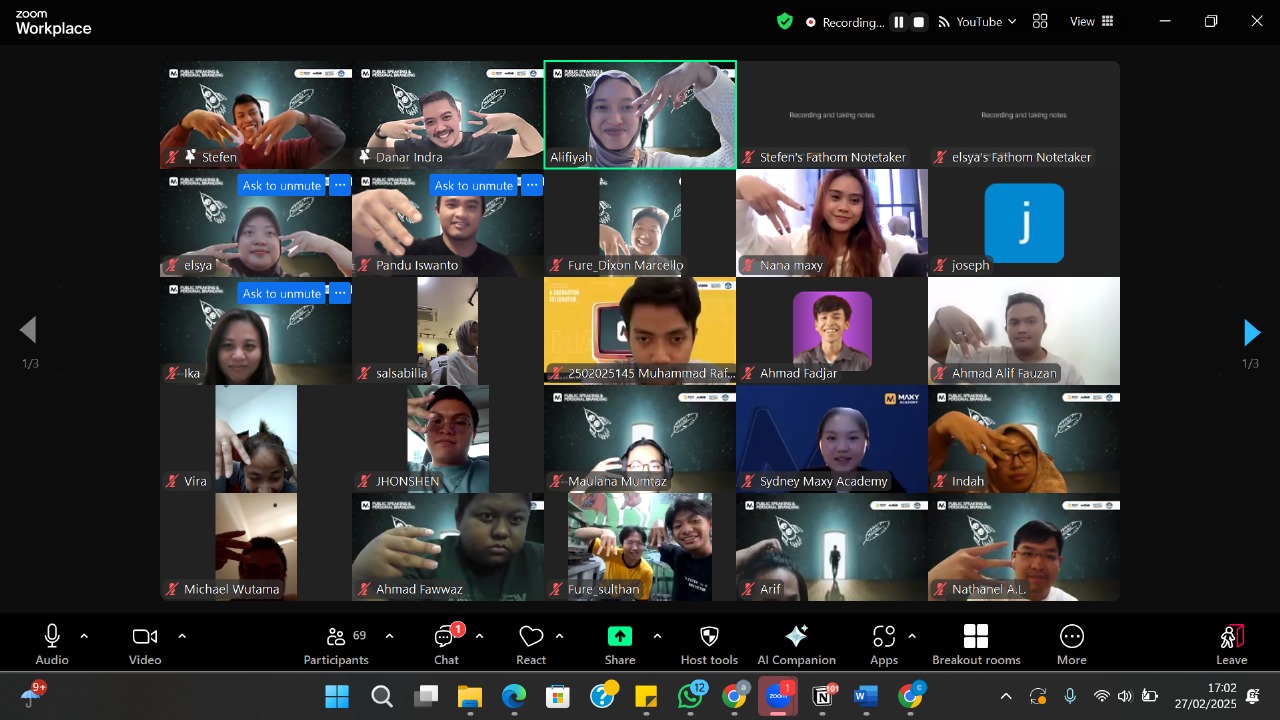Click joseph's avatar tile

point(1024,222)
